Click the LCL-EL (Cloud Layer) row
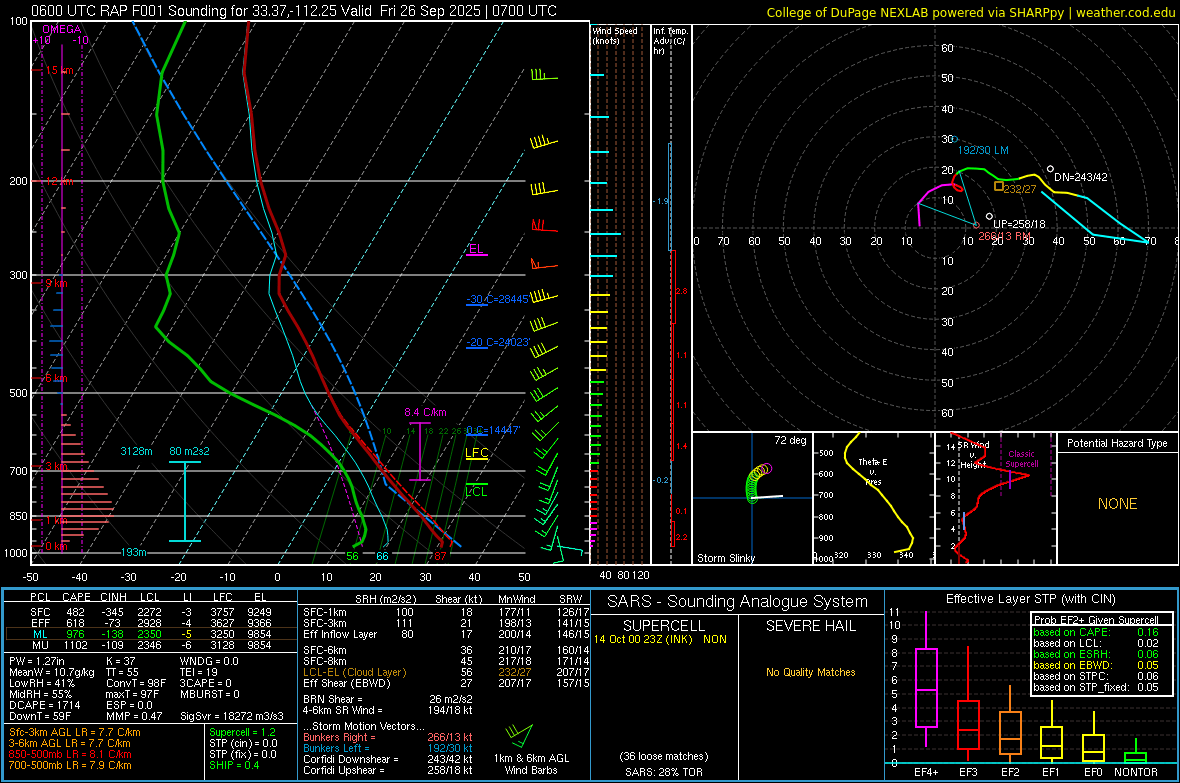Screen dimensions: 1180x783 446,672
